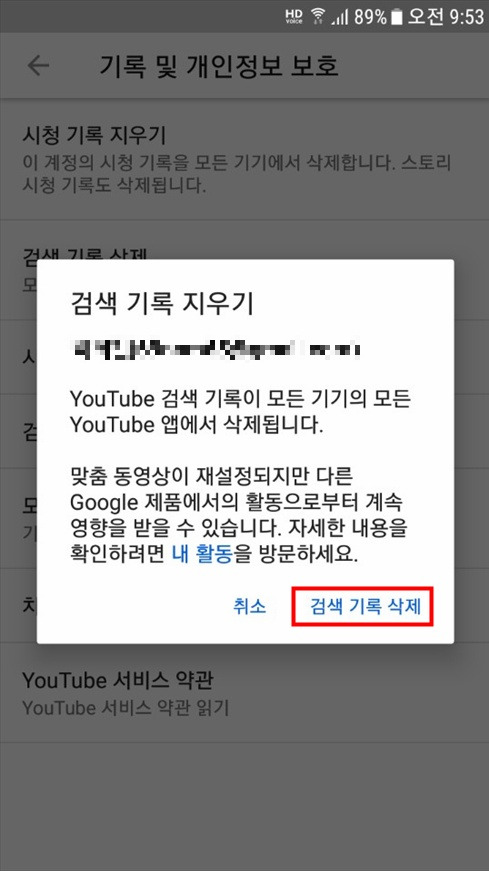Image resolution: width=489 pixels, height=871 pixels.
Task: Tap the back arrow in the header
Action: (38, 66)
